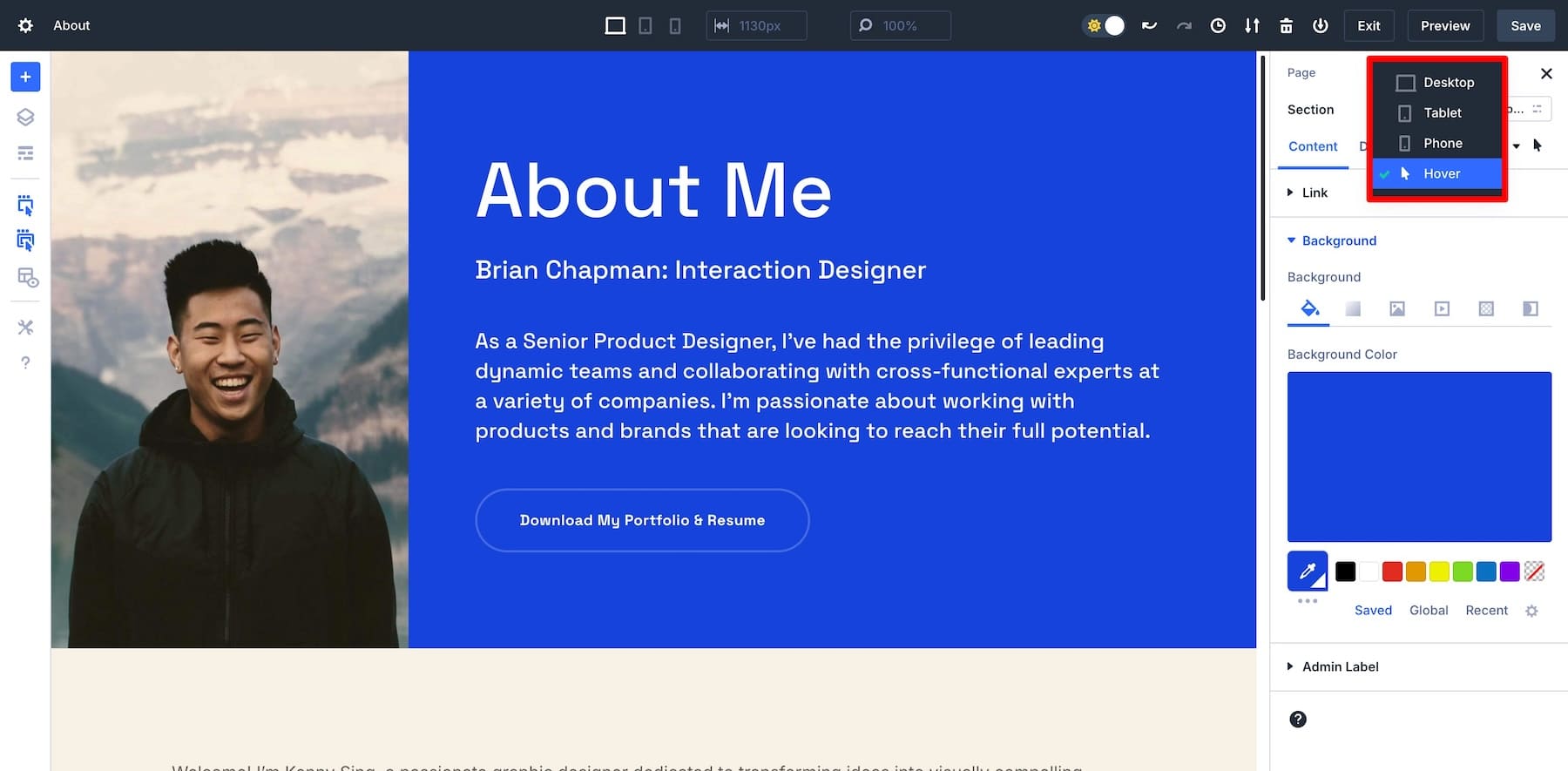Expand the Link settings group
This screenshot has width=1568, height=771.
[1315, 193]
